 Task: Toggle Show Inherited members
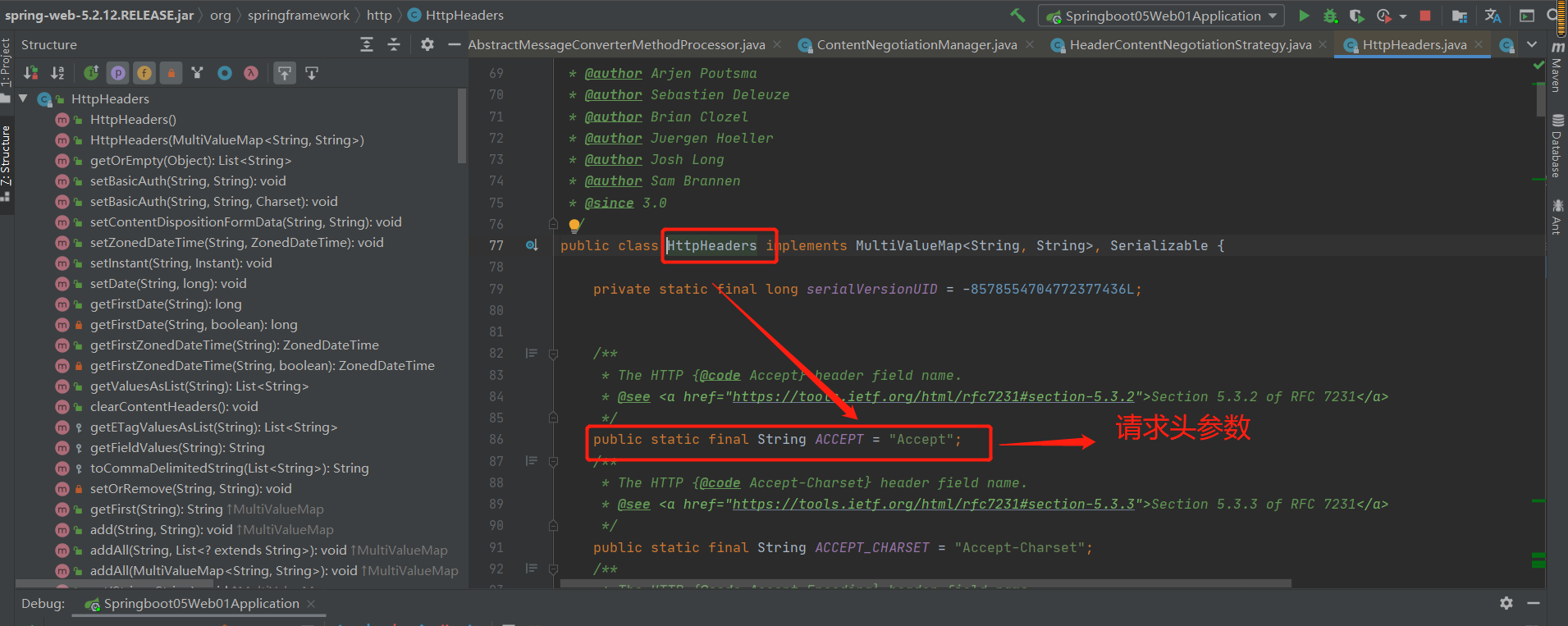click(91, 73)
